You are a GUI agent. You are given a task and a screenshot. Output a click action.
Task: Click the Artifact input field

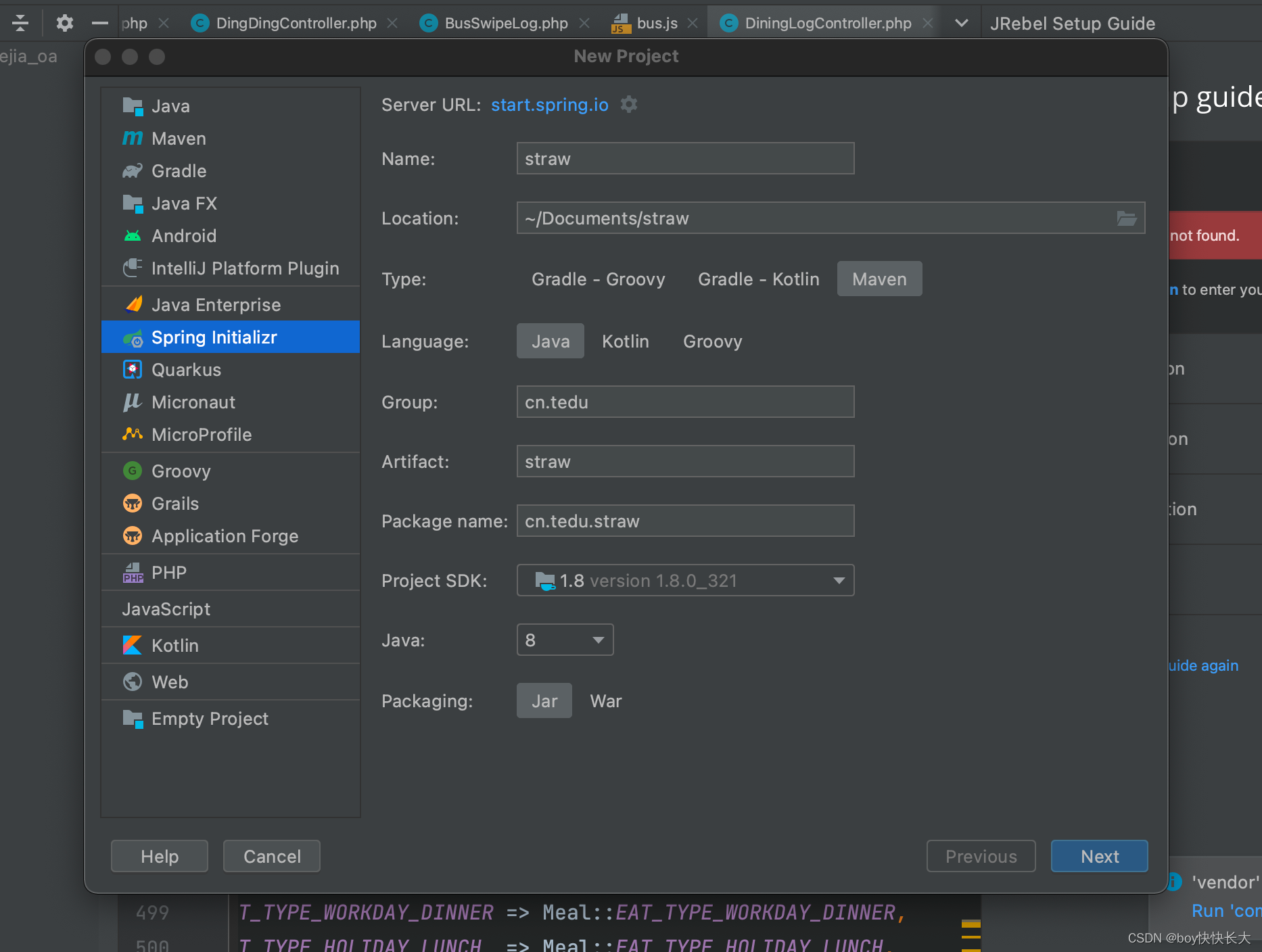point(685,461)
